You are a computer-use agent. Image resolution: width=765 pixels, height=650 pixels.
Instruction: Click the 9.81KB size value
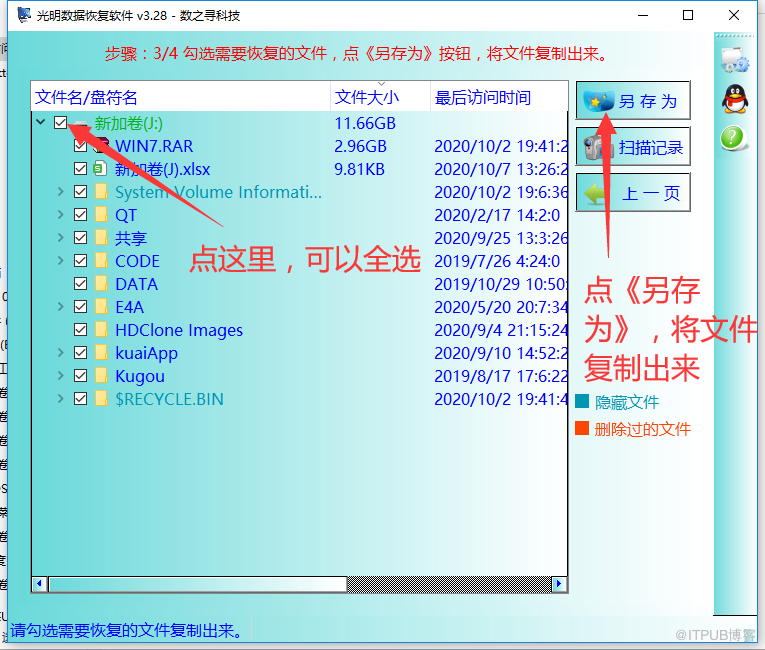(x=359, y=169)
